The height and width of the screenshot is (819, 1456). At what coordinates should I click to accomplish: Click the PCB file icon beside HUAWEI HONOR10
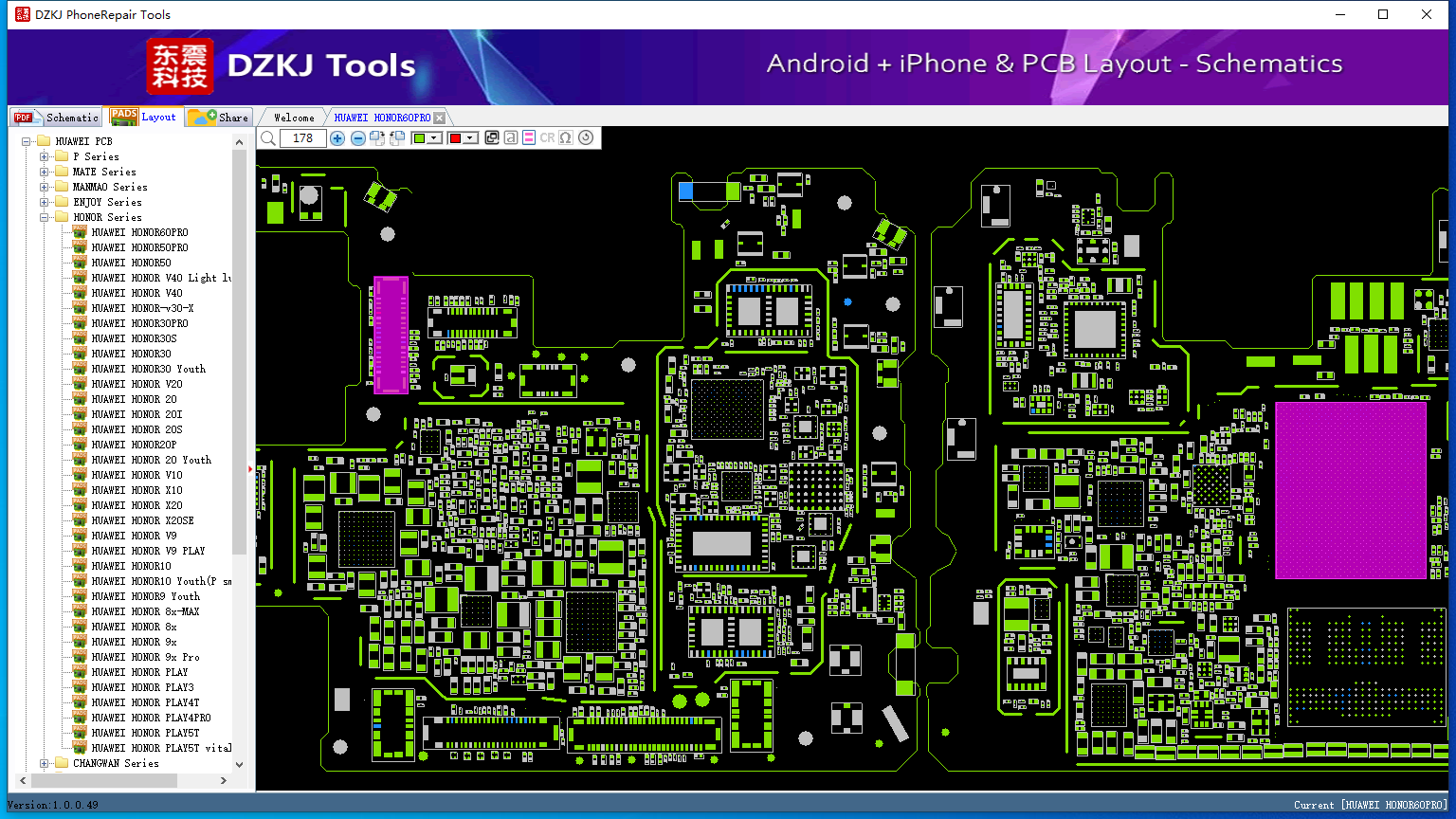coord(80,566)
